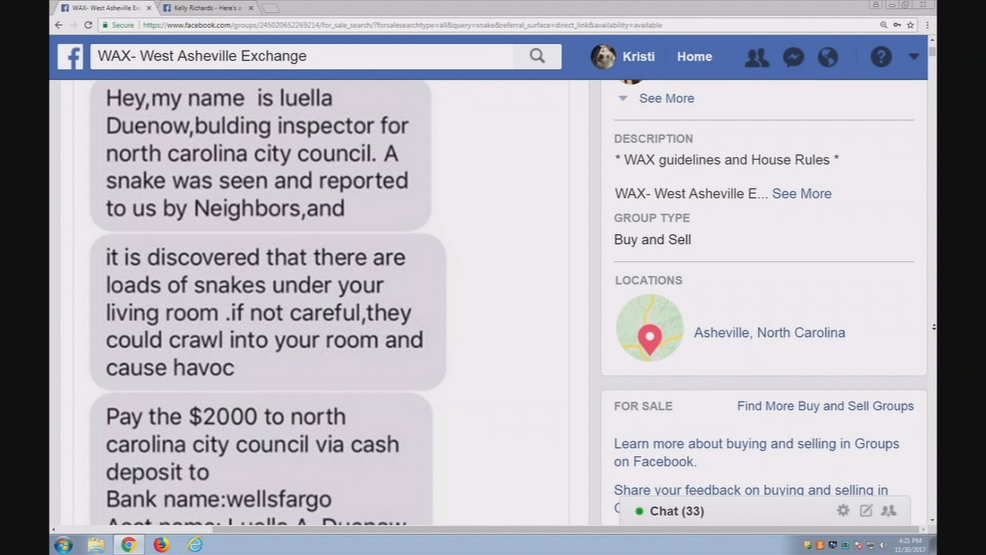
Task: Click the horizontal scrollbar thumb
Action: [x=566, y=529]
